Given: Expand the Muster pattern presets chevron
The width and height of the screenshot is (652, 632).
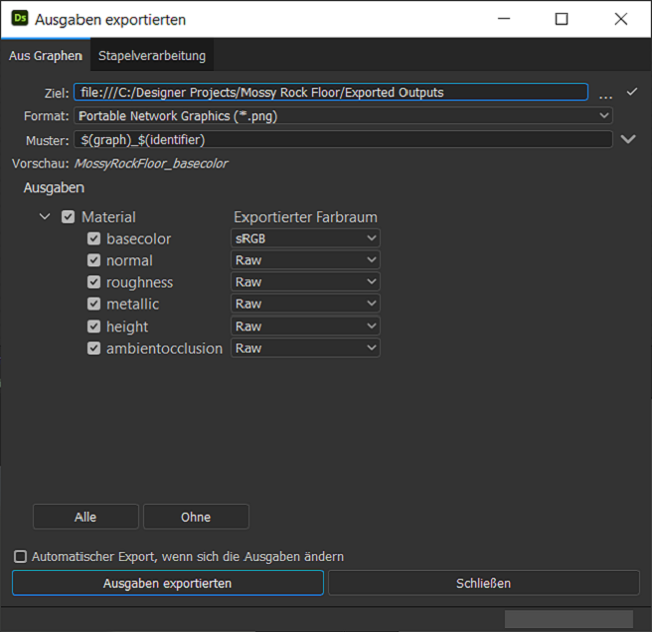Looking at the screenshot, I should [628, 139].
